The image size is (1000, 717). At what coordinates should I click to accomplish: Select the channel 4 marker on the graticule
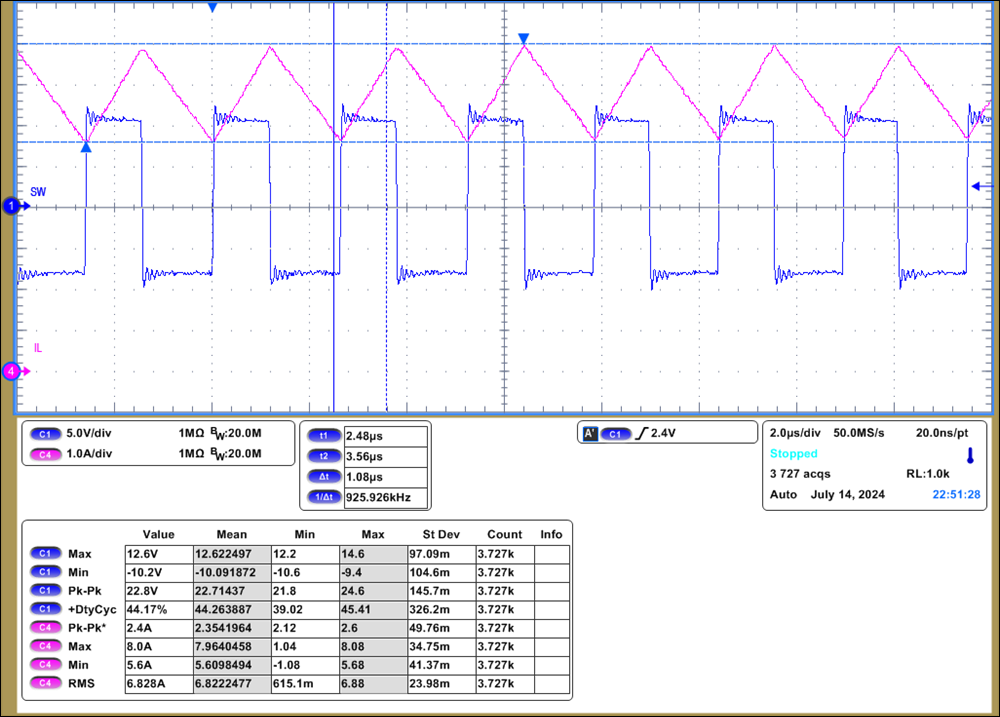(12, 370)
